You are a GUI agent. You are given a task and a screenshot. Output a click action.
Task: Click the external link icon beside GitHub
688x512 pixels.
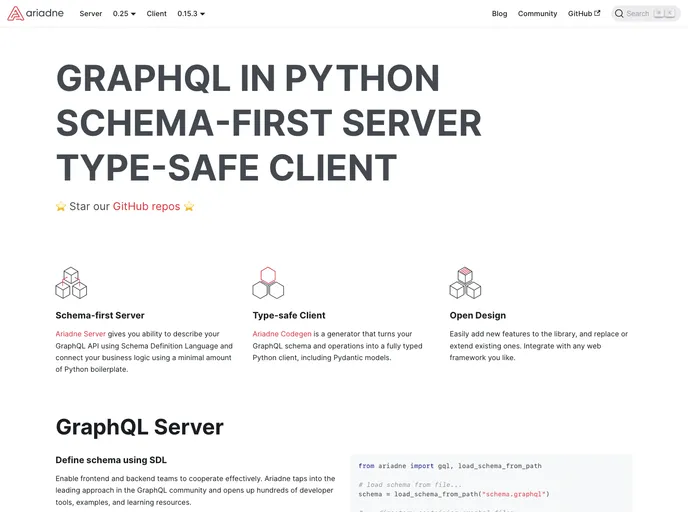point(598,14)
